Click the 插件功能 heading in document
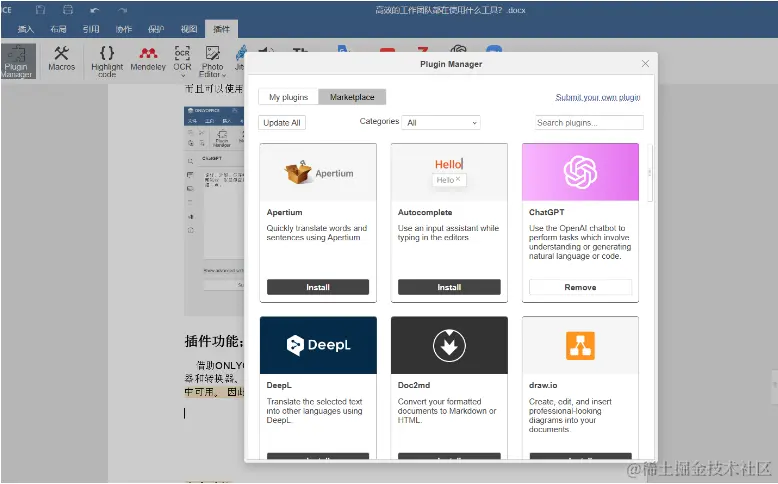The image size is (778, 484). (x=214, y=342)
